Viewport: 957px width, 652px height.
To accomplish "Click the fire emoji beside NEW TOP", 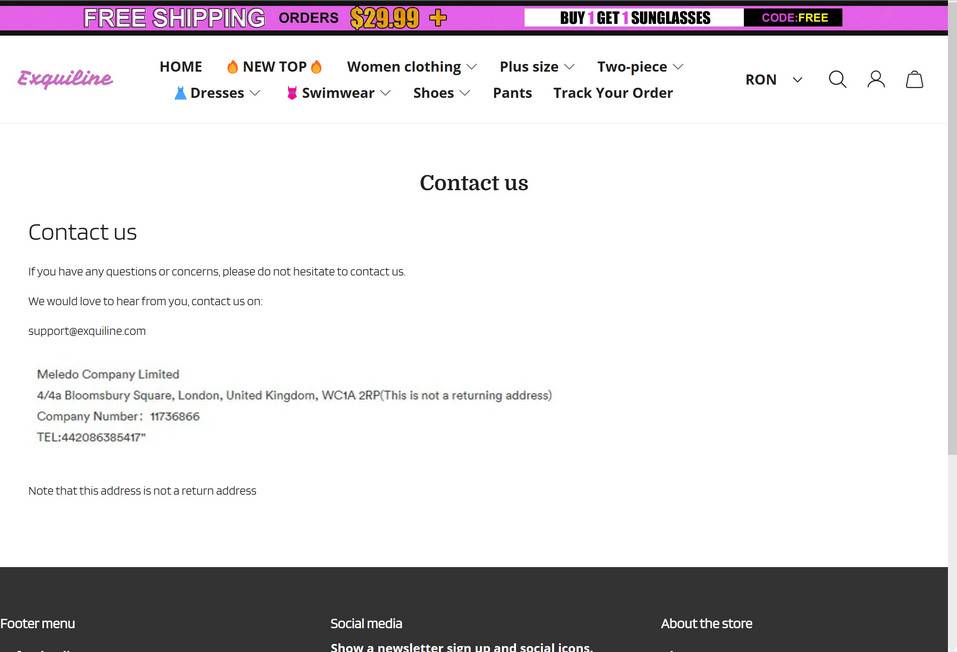I will click(230, 66).
